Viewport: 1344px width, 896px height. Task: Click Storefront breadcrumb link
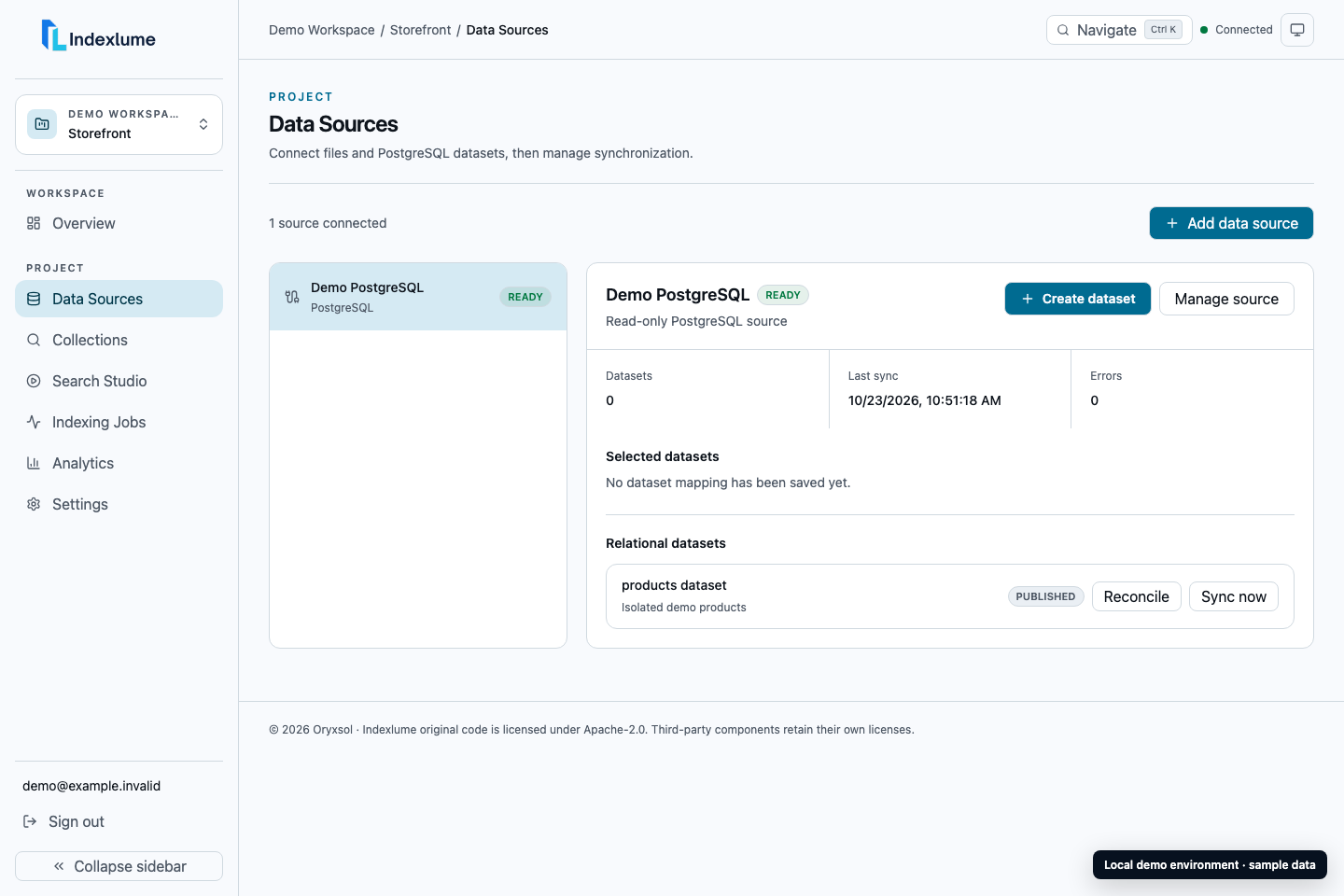(x=420, y=30)
